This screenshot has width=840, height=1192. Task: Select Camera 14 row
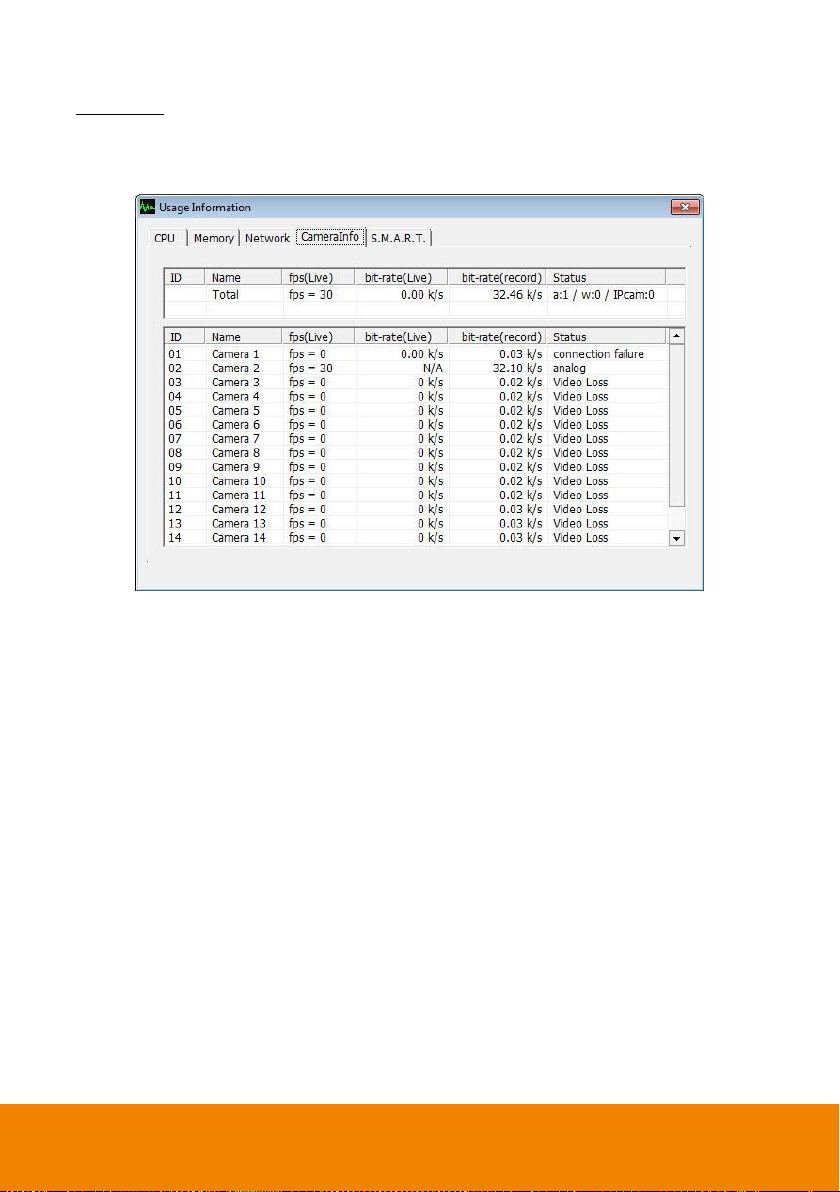(417, 537)
